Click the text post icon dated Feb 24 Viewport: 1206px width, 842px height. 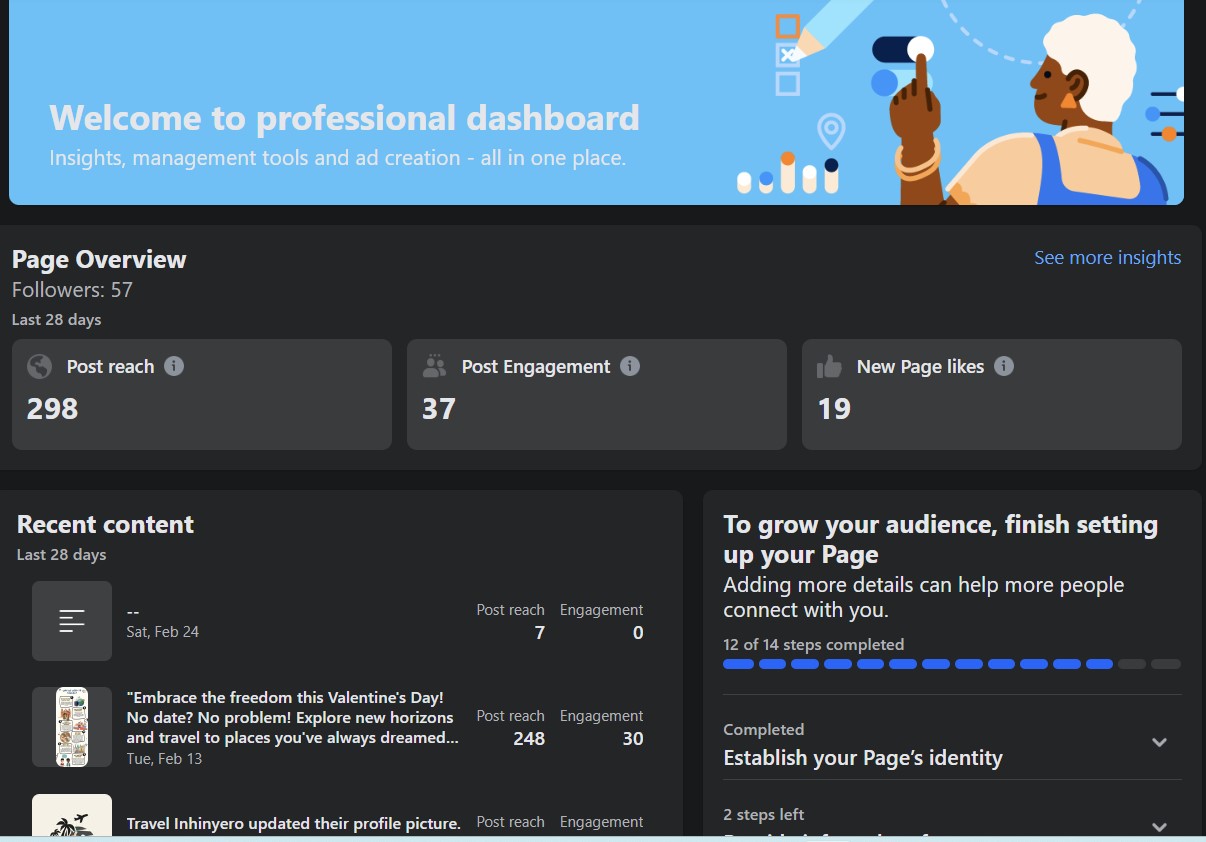point(72,621)
